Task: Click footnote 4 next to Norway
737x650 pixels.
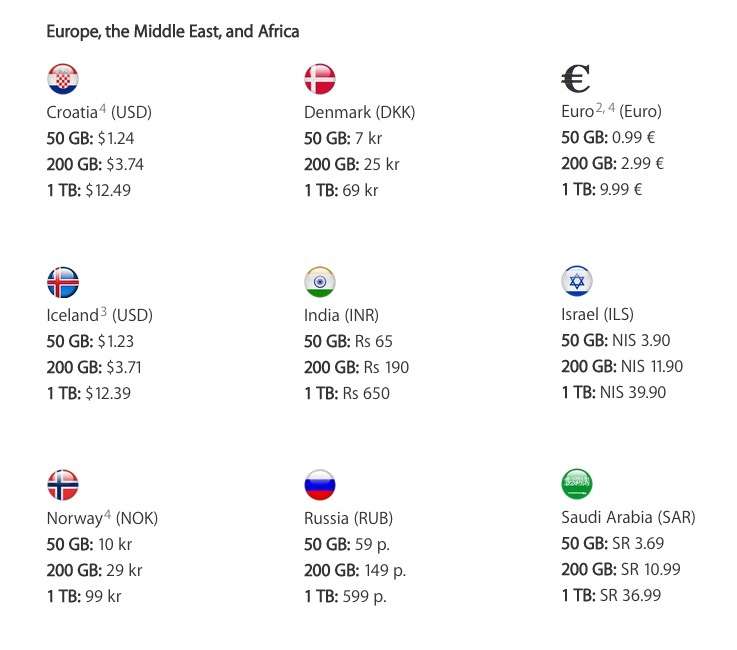Action: pyautogui.click(x=107, y=515)
